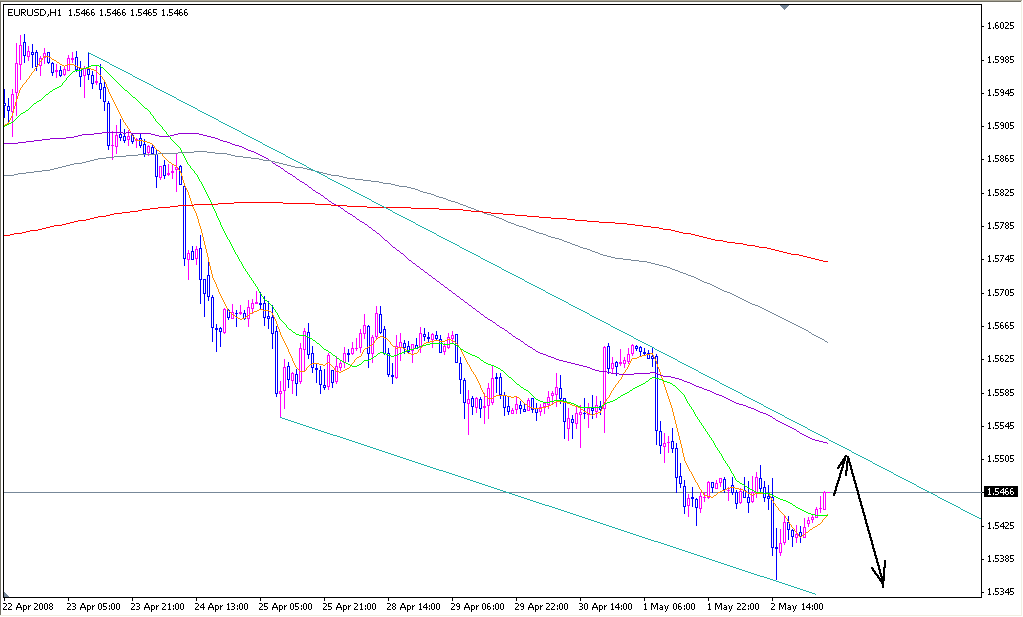Select the lower teal channel trendline

(x=548, y=504)
